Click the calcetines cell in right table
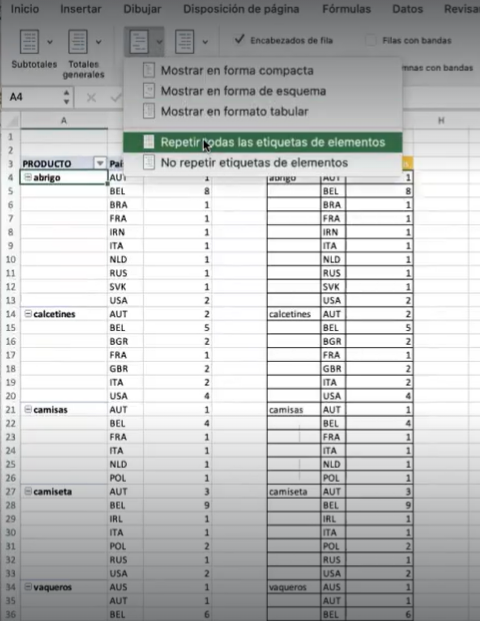480x621 pixels. click(x=294, y=314)
